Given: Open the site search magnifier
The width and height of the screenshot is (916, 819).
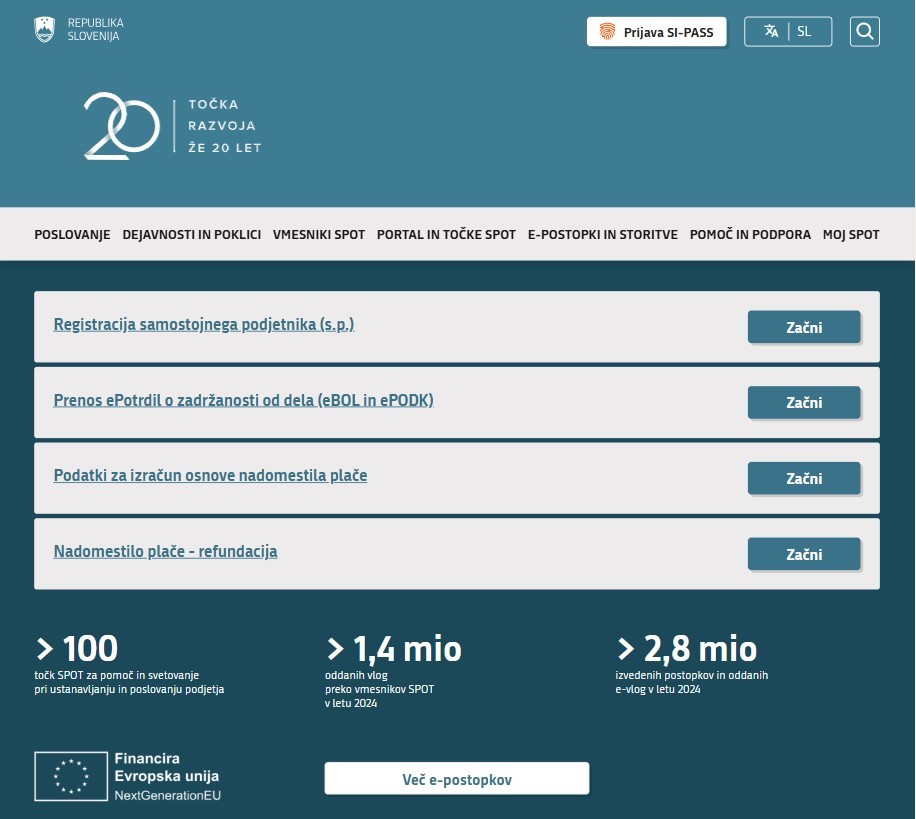Looking at the screenshot, I should 864,31.
